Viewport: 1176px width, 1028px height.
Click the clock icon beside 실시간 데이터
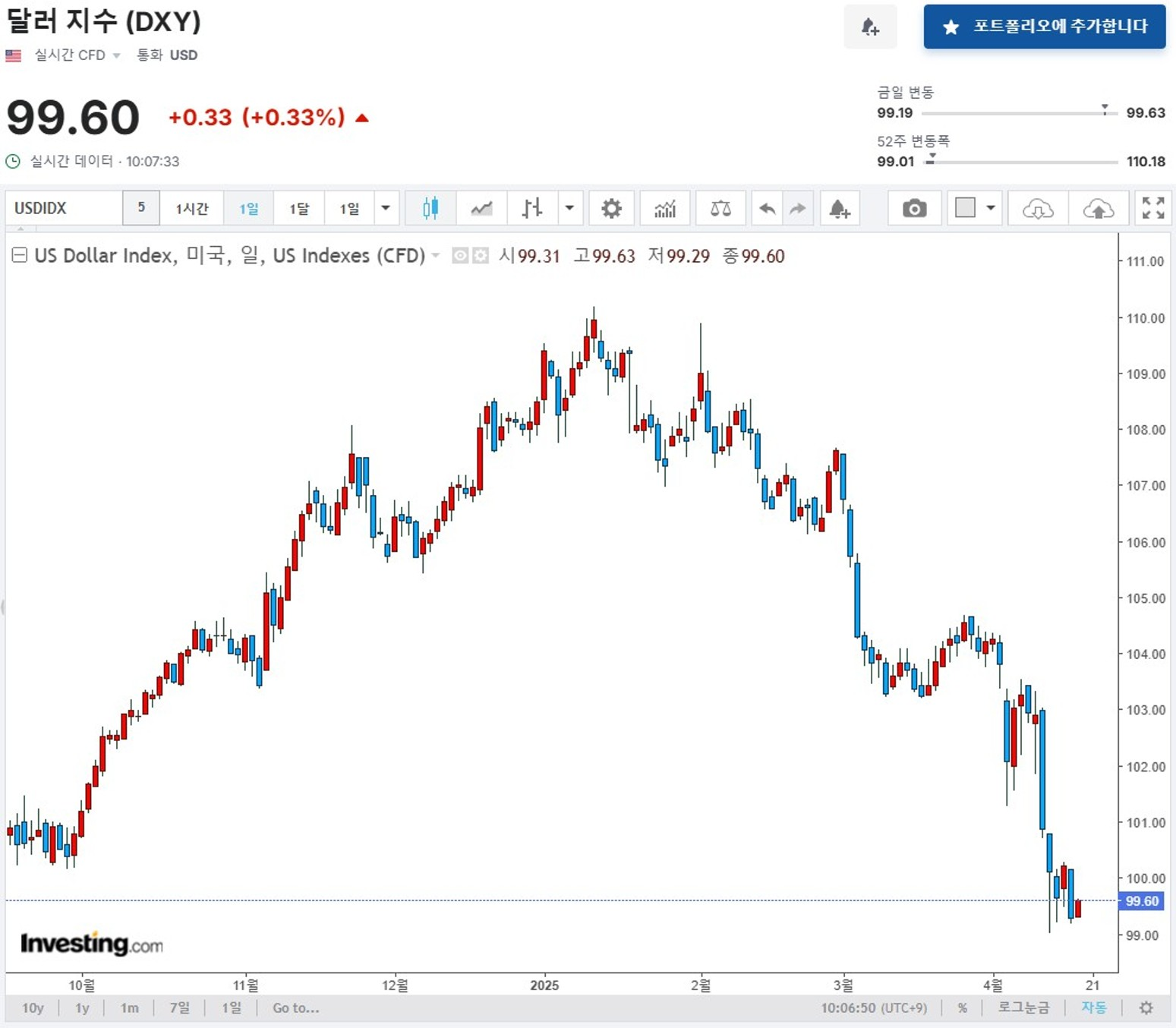[13, 161]
